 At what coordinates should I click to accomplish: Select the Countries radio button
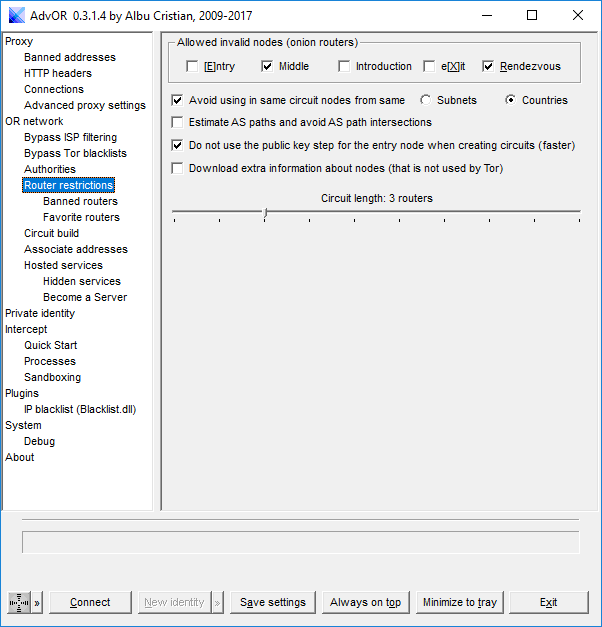pos(510,100)
